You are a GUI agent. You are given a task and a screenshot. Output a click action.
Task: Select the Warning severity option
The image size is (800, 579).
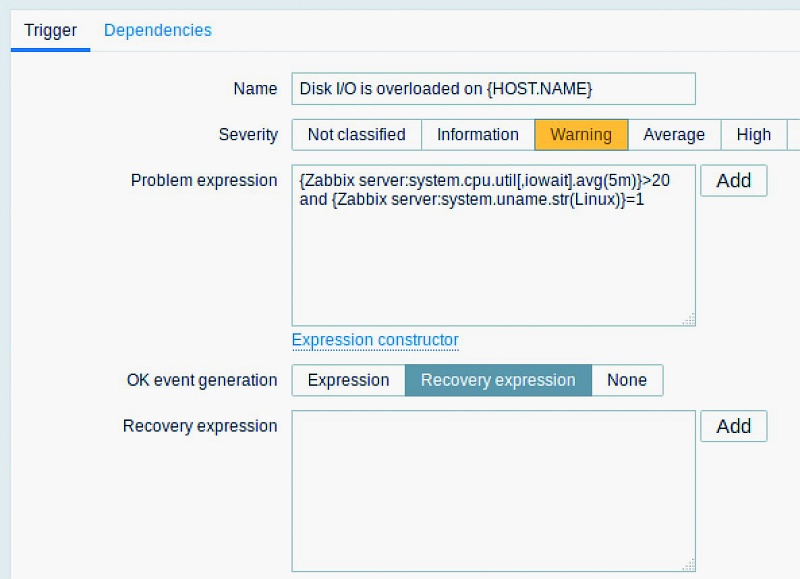tap(581, 135)
